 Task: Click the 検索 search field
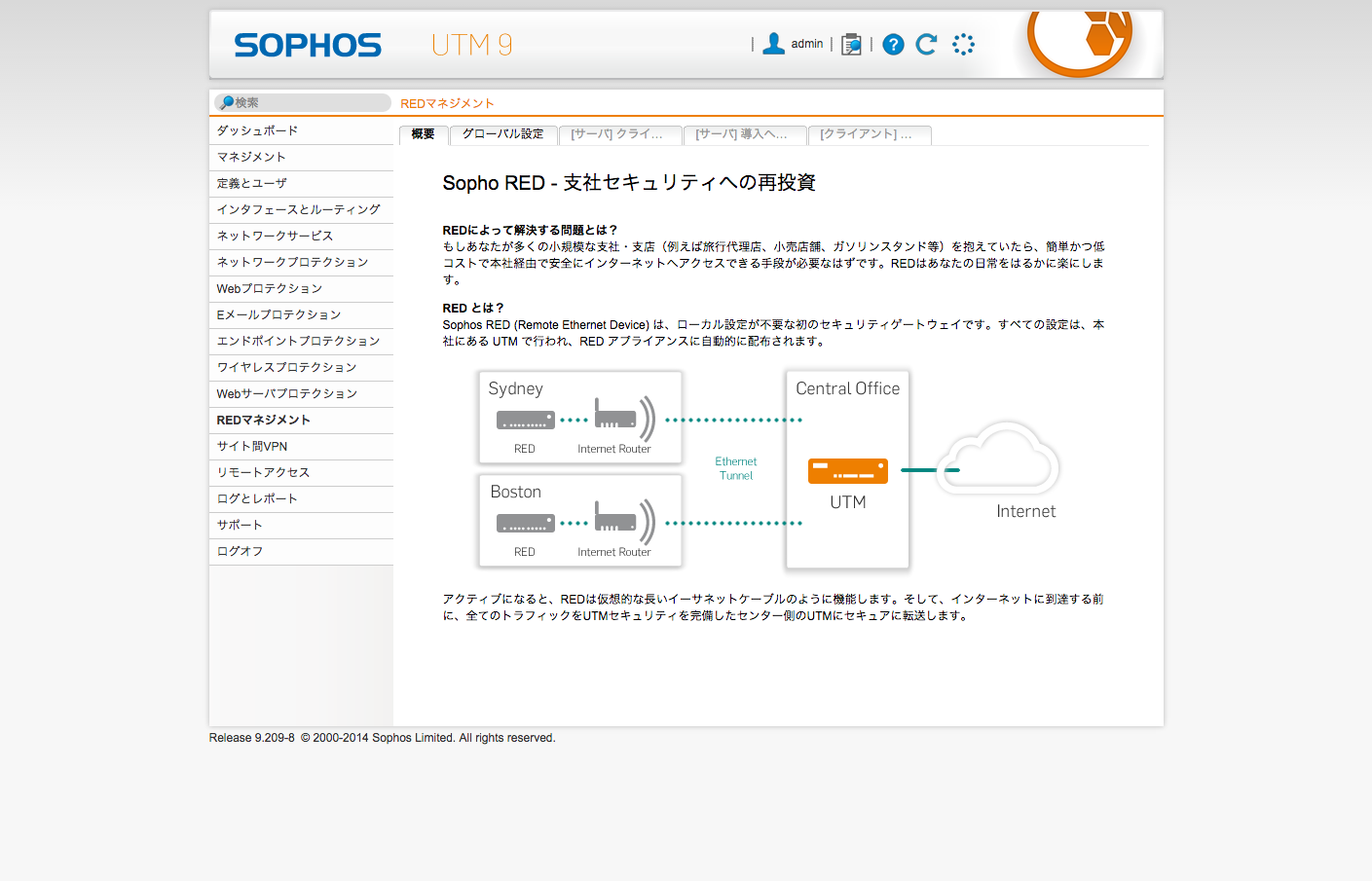tap(303, 102)
